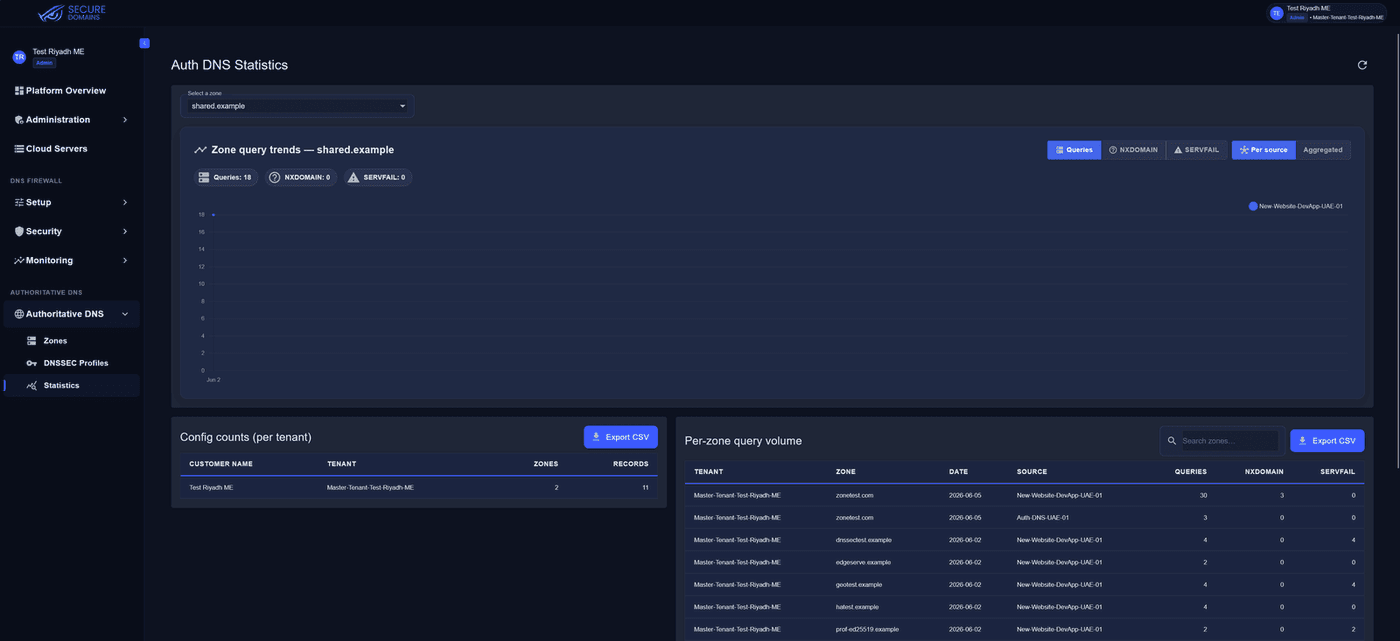Image resolution: width=1400 pixels, height=641 pixels.
Task: Open the user profile chip at top right
Action: click(x=1325, y=13)
